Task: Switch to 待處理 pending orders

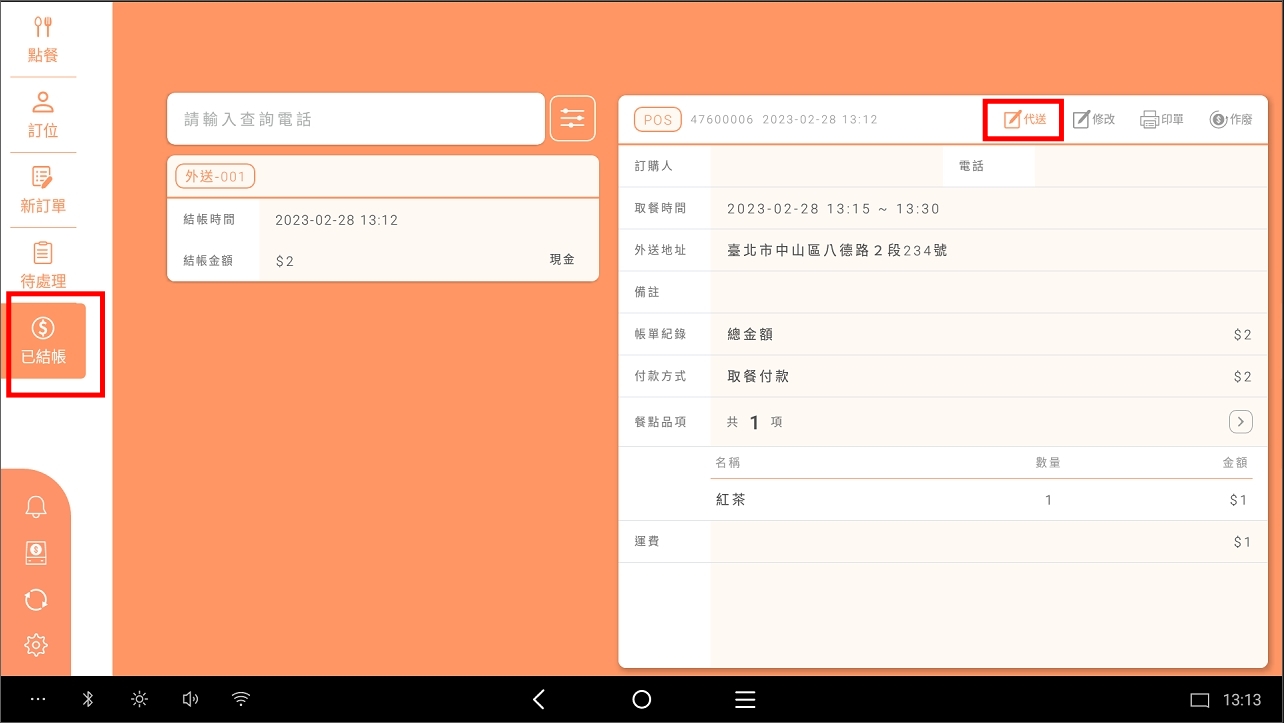Action: (43, 265)
